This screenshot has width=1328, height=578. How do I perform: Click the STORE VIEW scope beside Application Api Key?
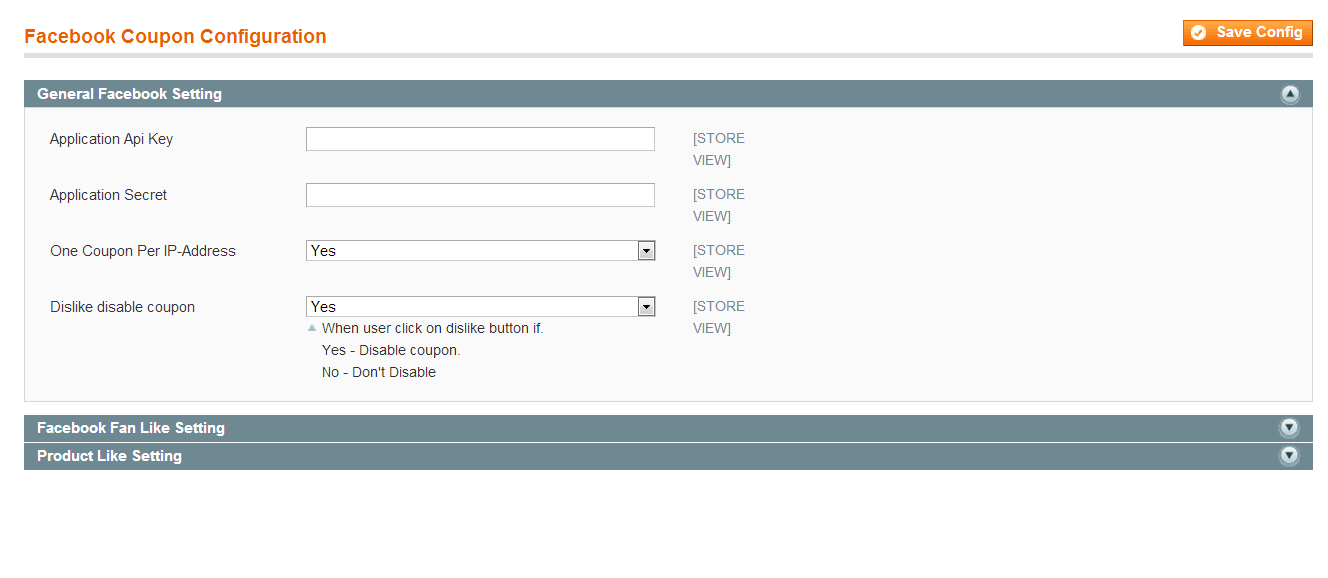click(719, 149)
